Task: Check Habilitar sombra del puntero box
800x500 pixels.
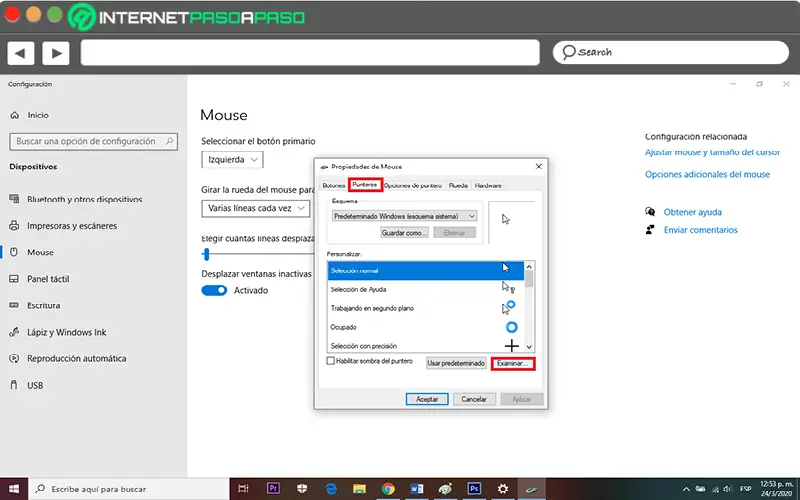Action: pos(331,361)
